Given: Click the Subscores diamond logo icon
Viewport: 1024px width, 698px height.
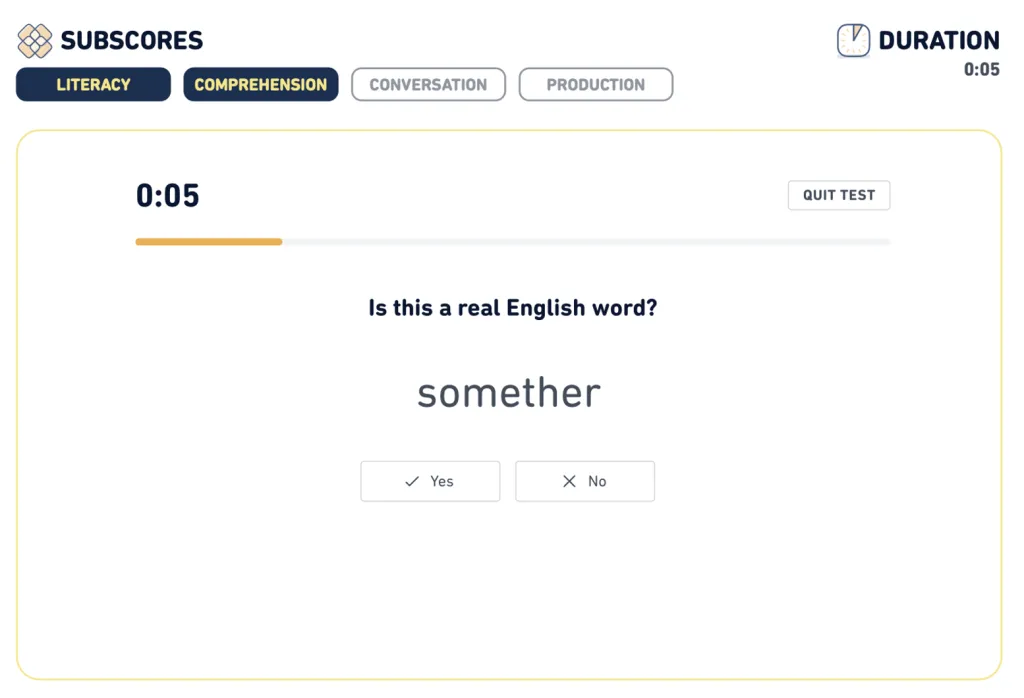Looking at the screenshot, I should 34,40.
